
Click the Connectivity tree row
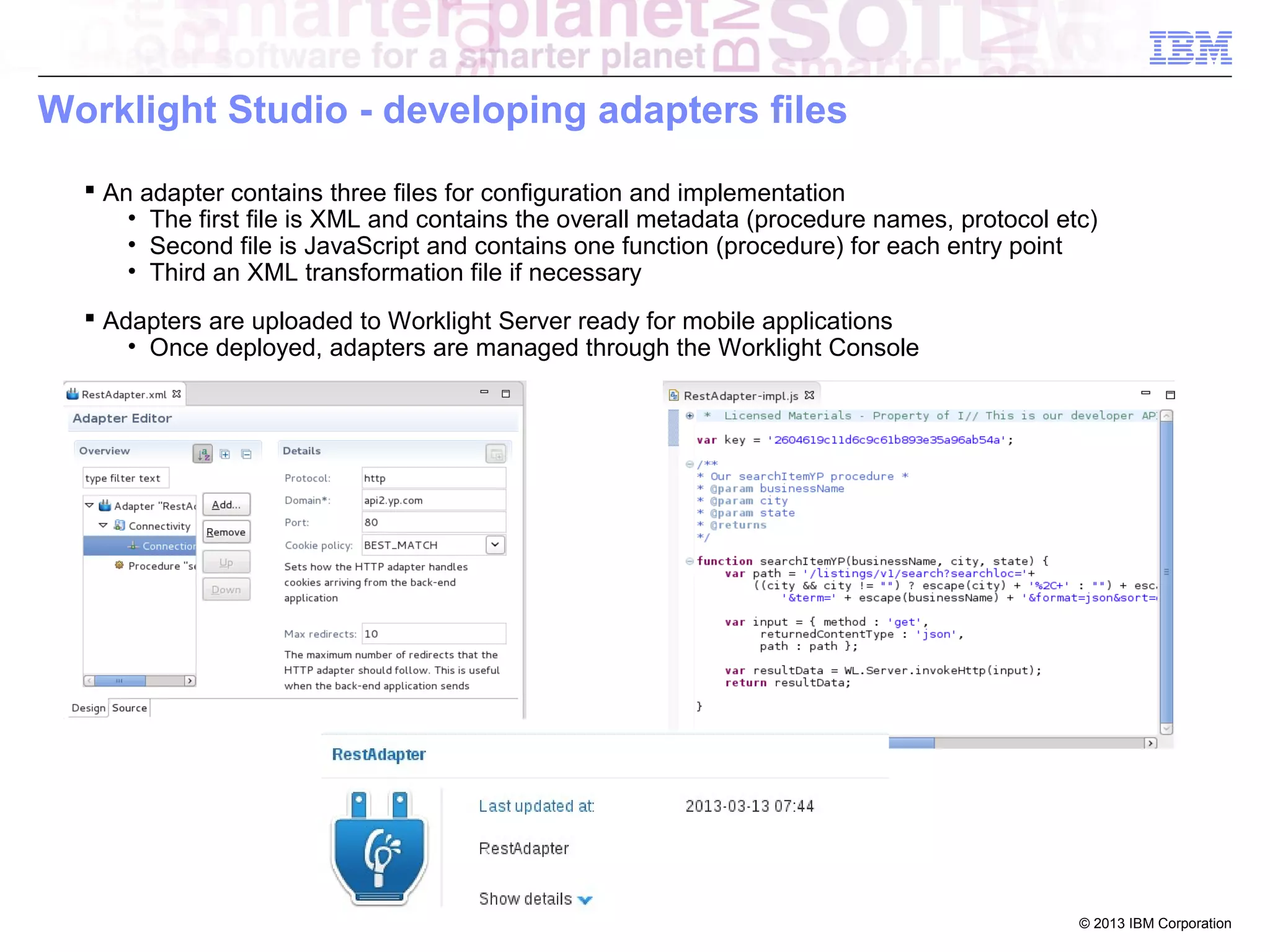[152, 526]
